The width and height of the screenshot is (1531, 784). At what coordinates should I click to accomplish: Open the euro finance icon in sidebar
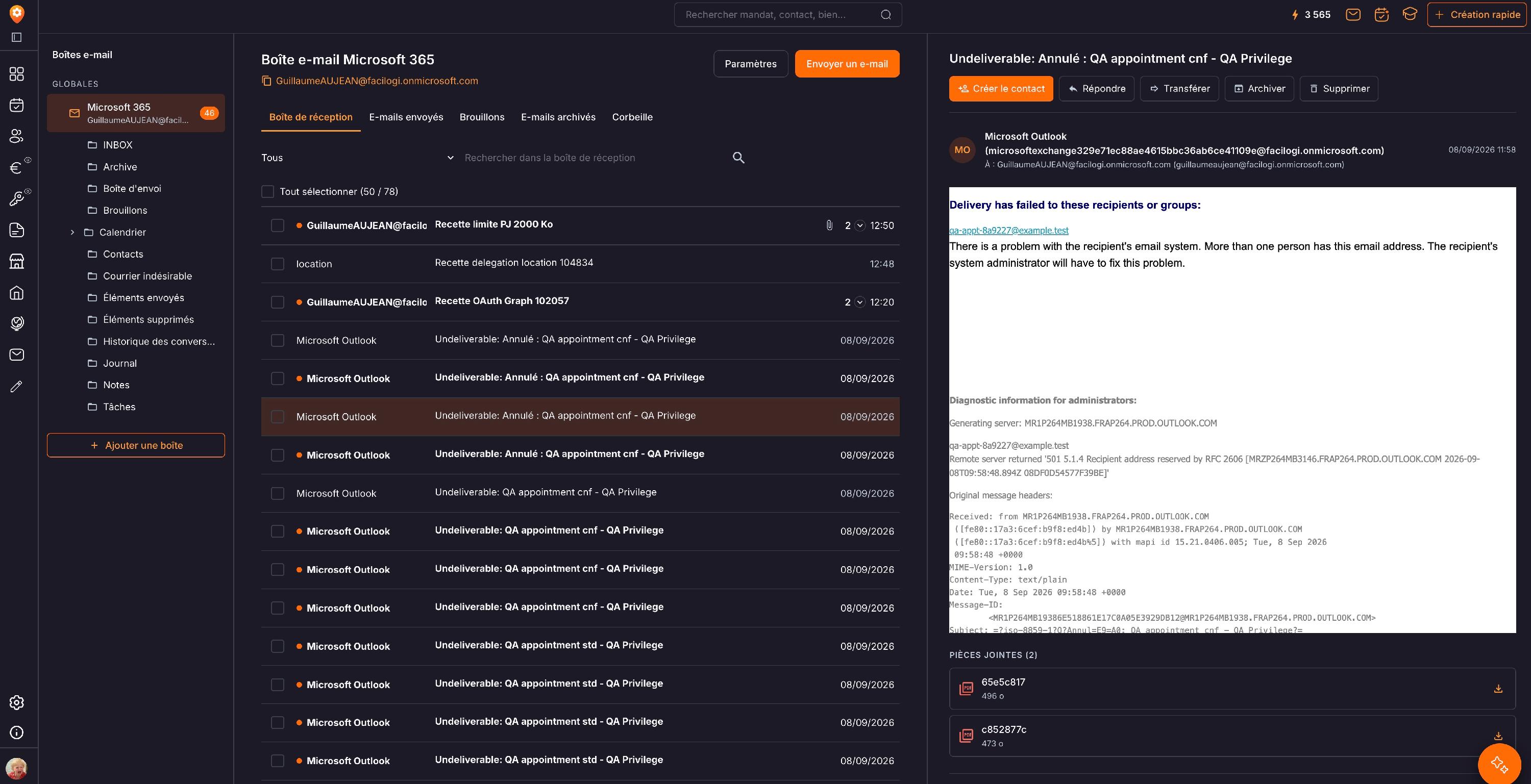17,167
